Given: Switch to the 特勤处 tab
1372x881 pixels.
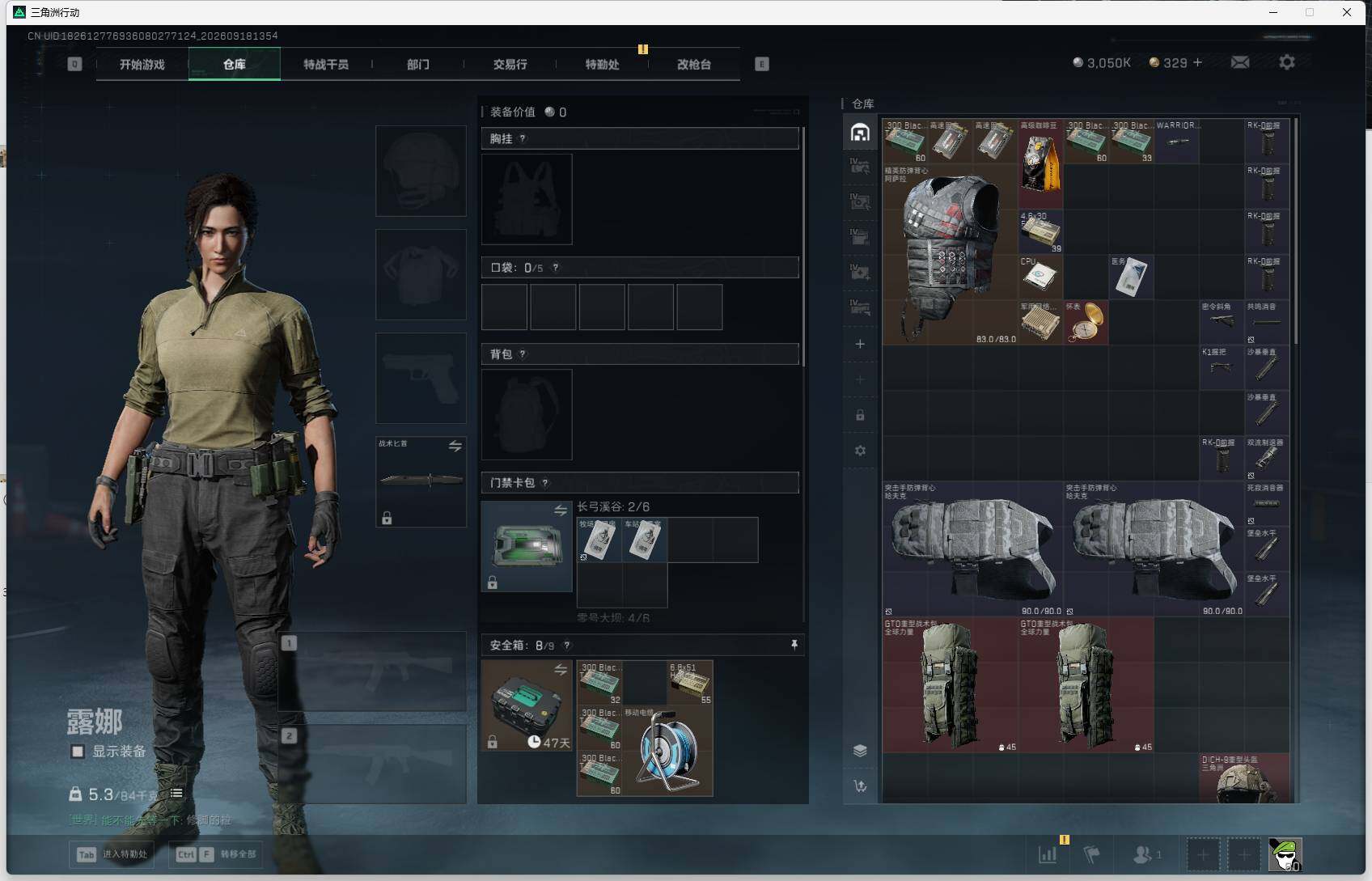Looking at the screenshot, I should tap(602, 64).
